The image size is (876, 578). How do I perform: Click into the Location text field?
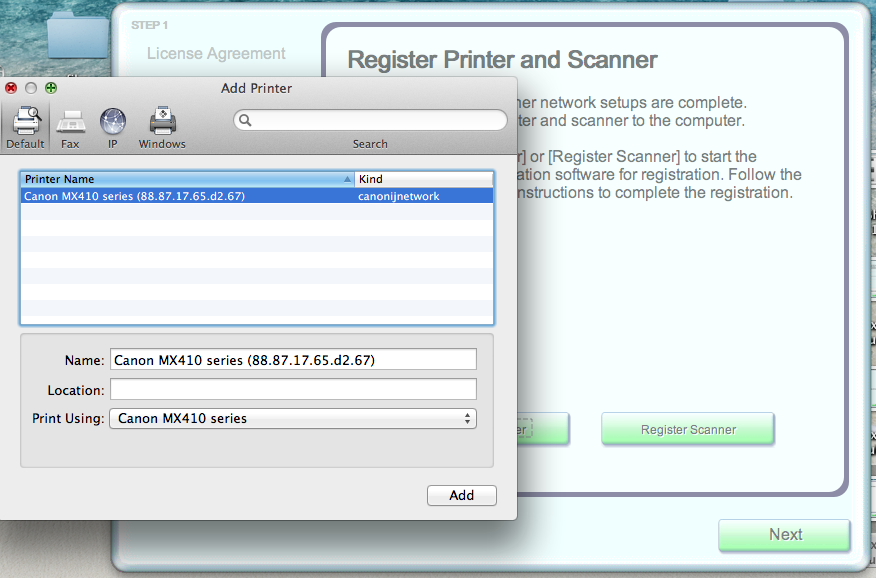point(293,389)
